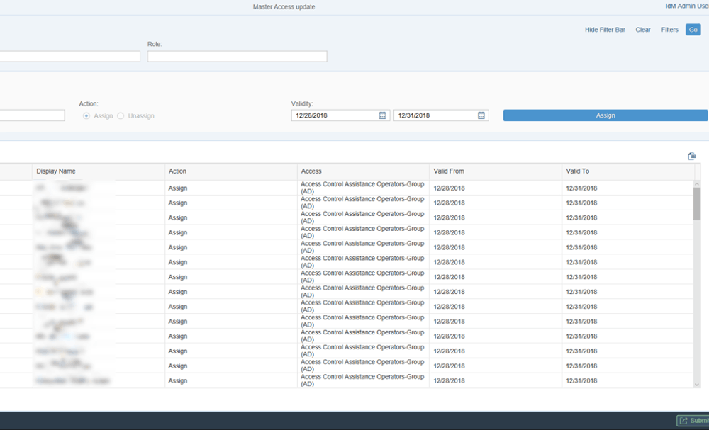Select the Assign radio button
This screenshot has width=709, height=430.
86,116
